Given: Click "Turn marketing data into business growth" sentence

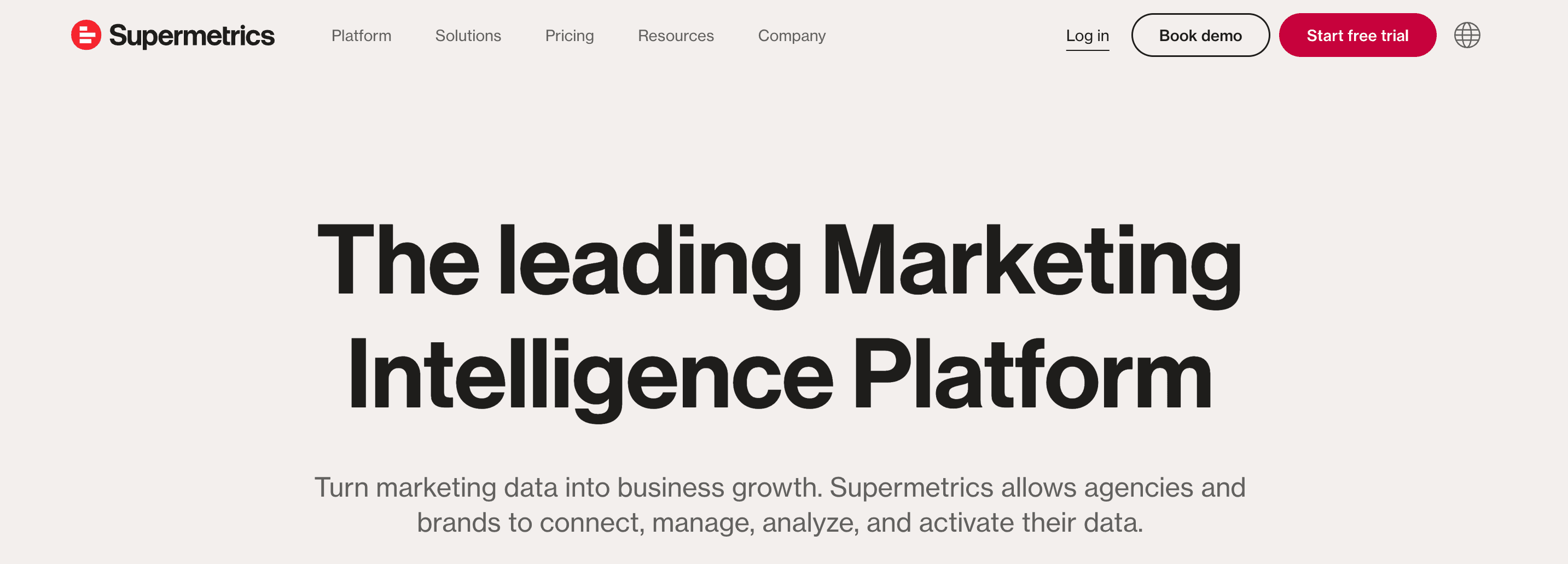Looking at the screenshot, I should (567, 487).
